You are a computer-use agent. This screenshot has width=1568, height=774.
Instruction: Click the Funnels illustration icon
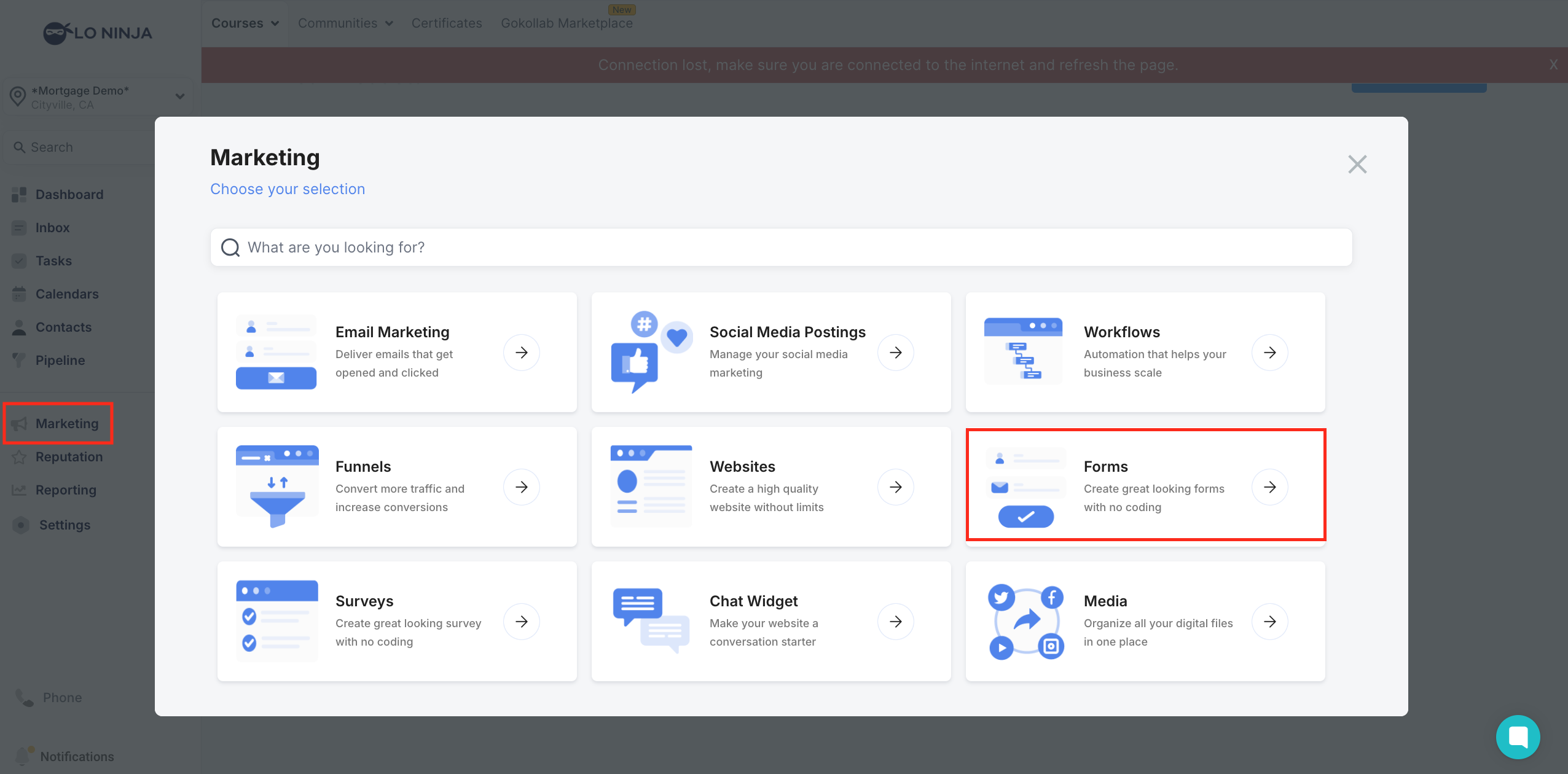coord(277,486)
